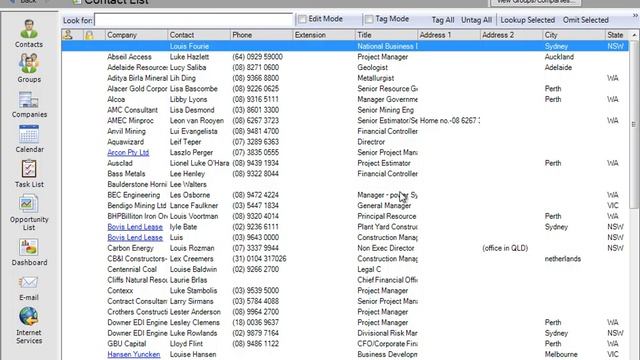Select contact Lisa Desmond
Image resolution: width=640 pixels, height=360 pixels.
tap(192, 110)
